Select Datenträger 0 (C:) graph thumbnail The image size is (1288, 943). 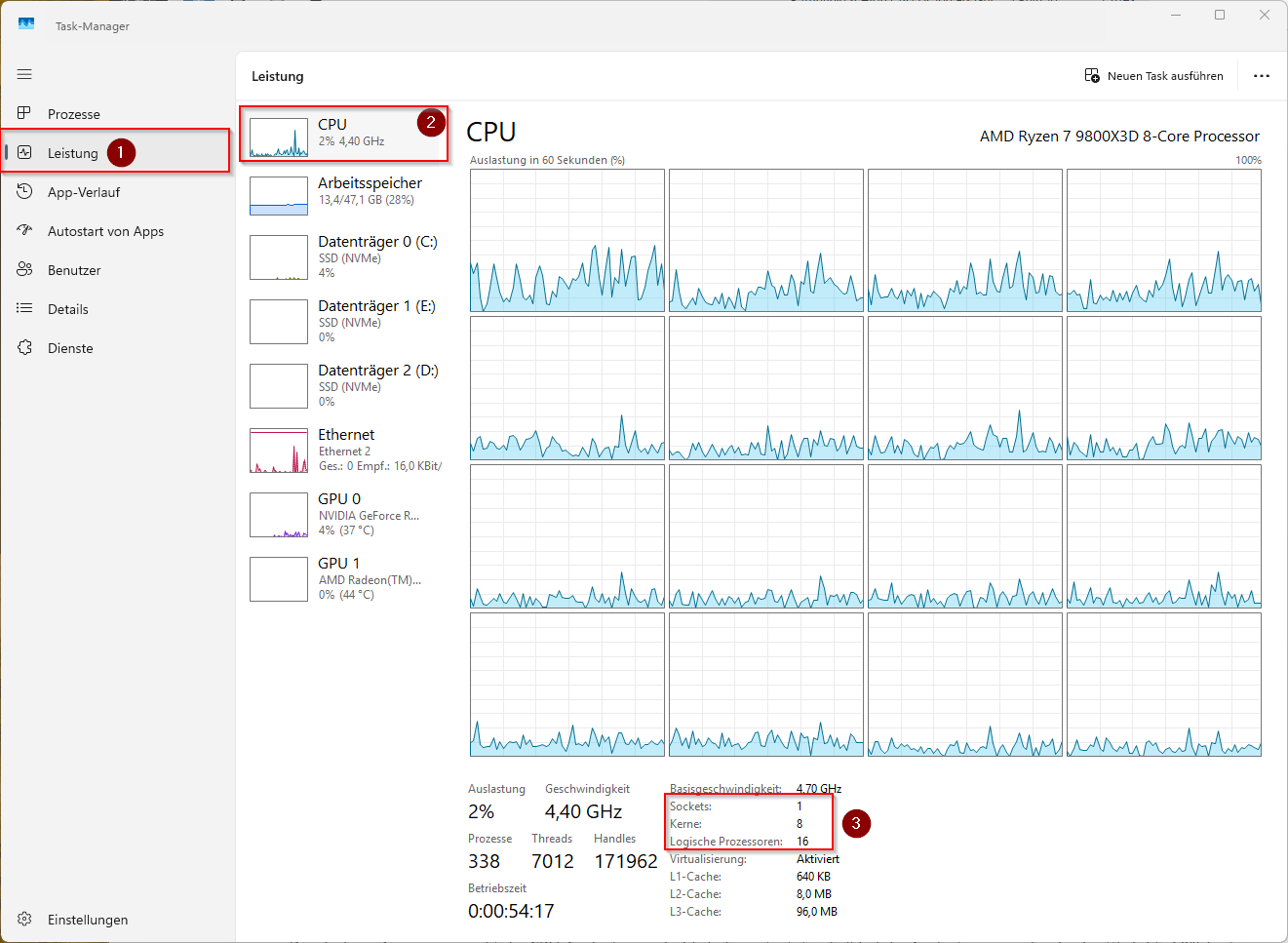click(x=279, y=257)
